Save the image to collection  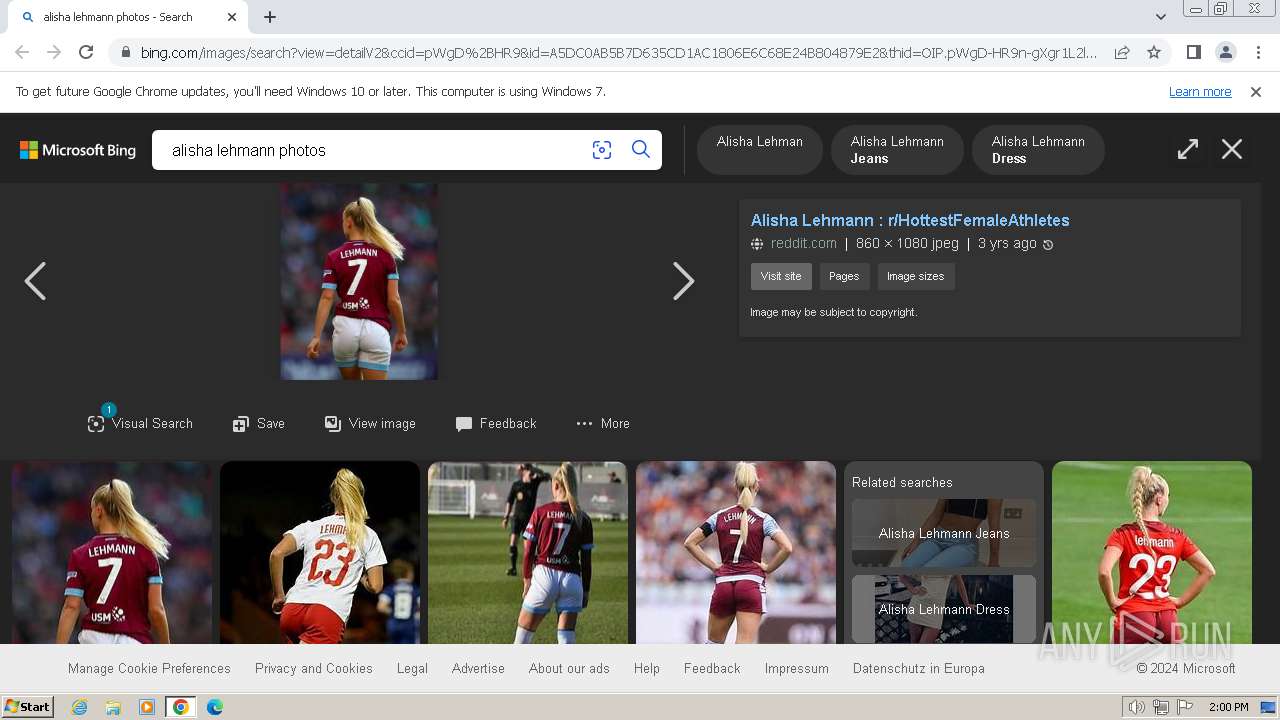(x=259, y=424)
